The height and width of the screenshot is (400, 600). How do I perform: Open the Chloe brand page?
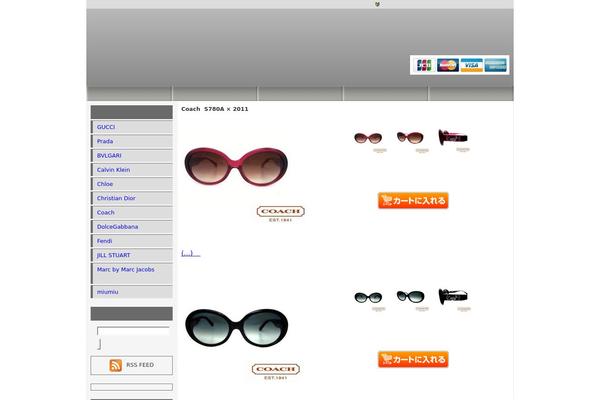pyautogui.click(x=105, y=184)
